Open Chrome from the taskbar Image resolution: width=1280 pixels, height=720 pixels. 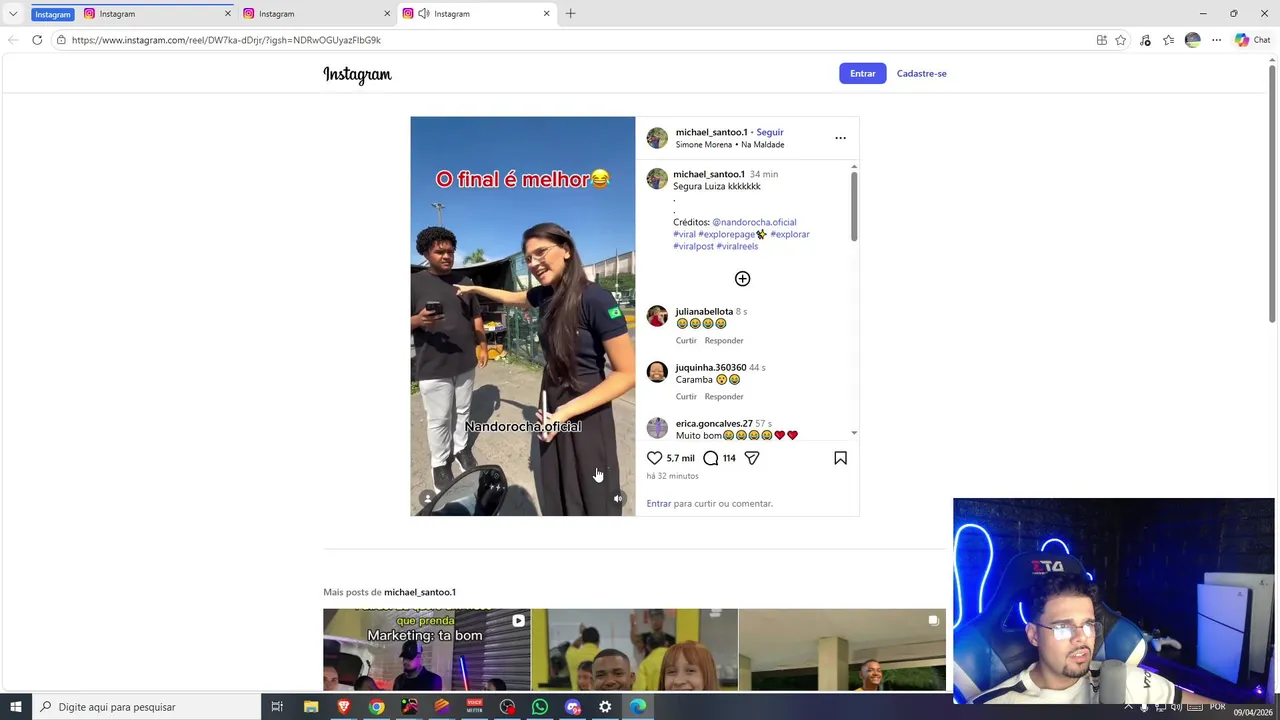click(376, 707)
